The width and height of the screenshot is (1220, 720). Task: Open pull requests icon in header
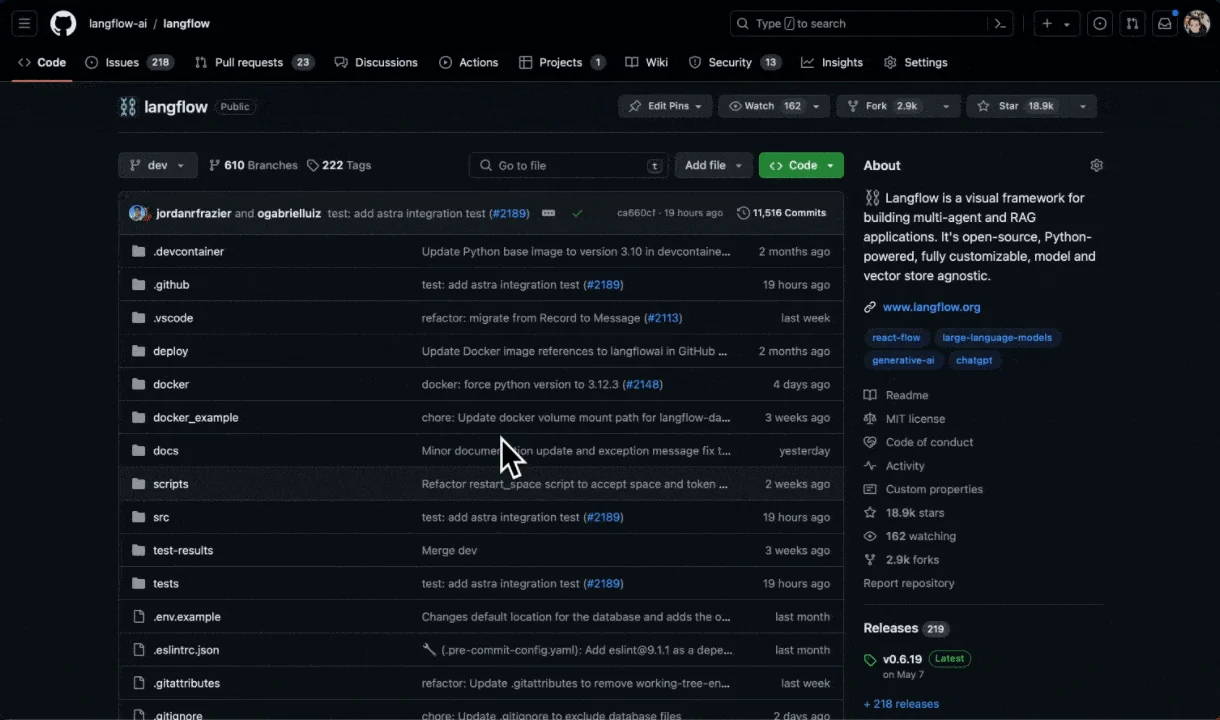coord(1132,23)
